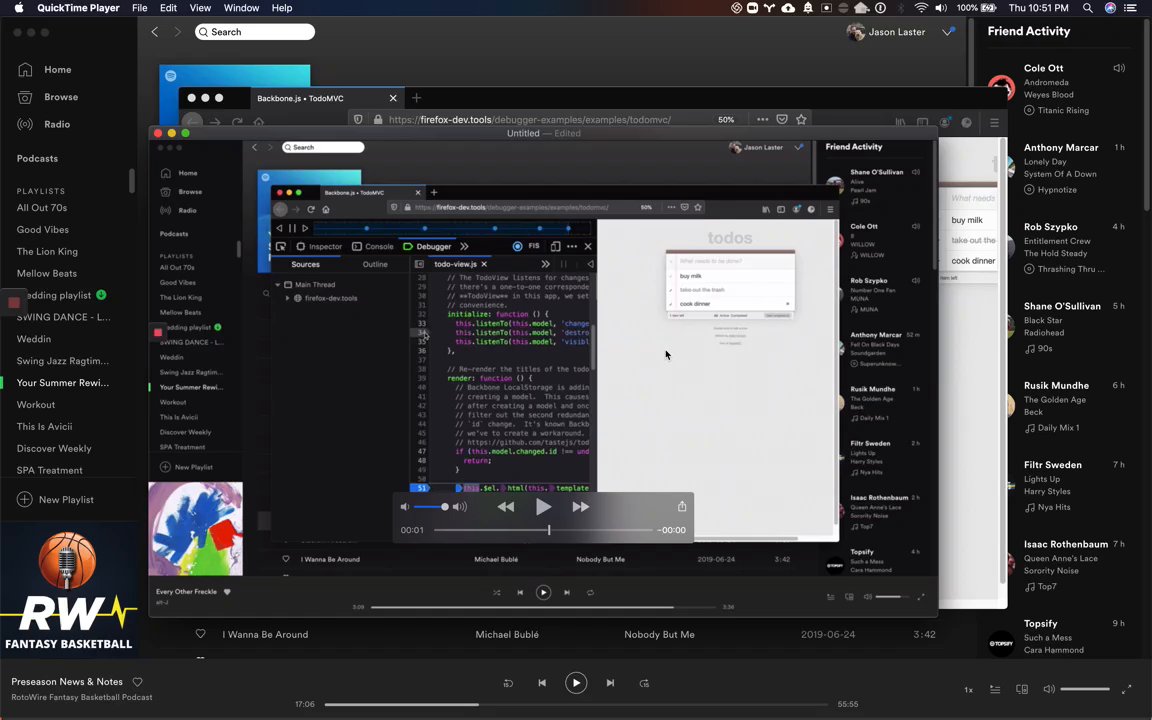Image resolution: width=1152 pixels, height=720 pixels.
Task: Open Podcasts in outer Spotify sidebar
Action: 37,159
